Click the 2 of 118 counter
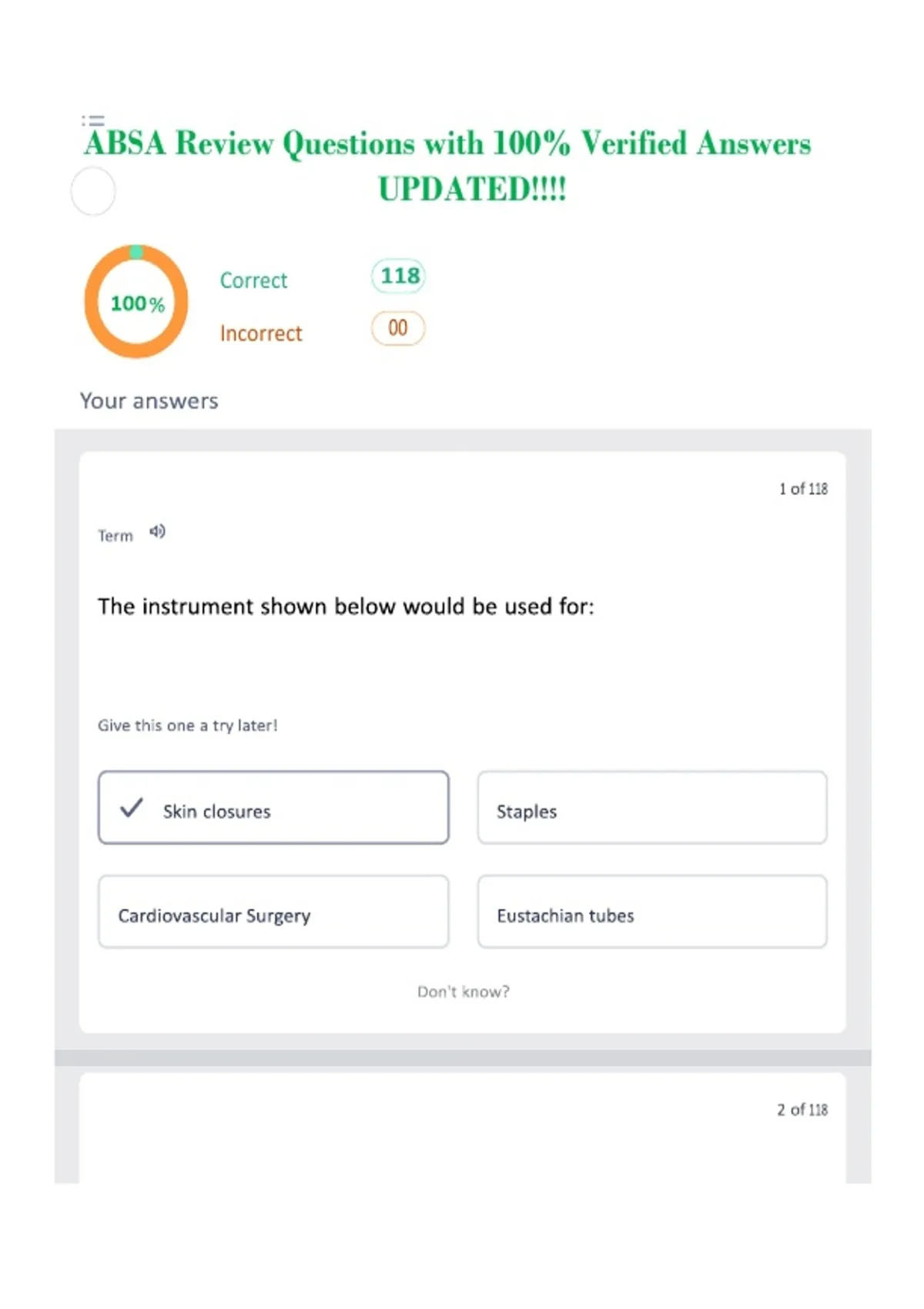The width and height of the screenshot is (924, 1309). point(802,1110)
